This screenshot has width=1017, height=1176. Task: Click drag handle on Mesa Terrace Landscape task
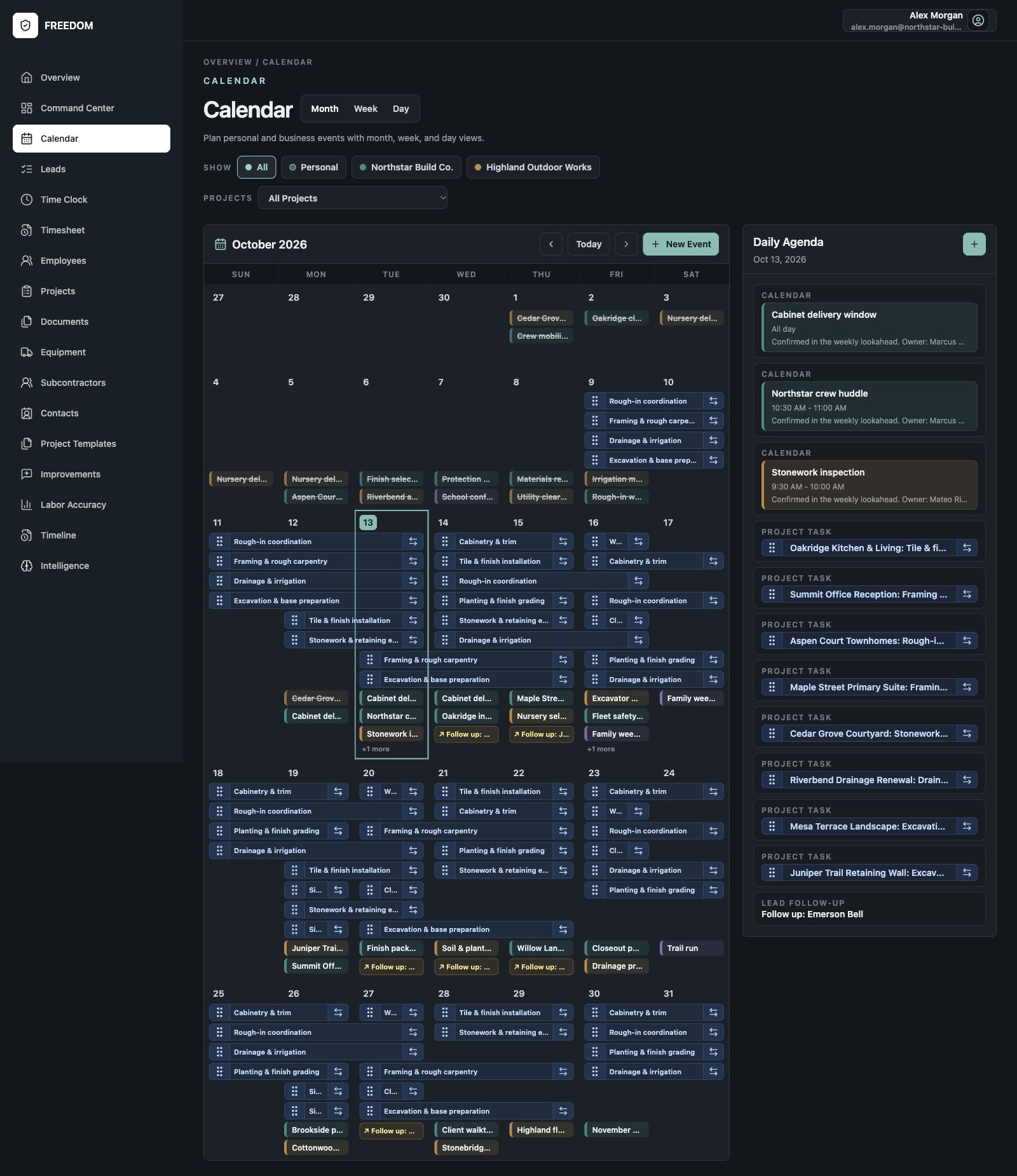tap(772, 826)
